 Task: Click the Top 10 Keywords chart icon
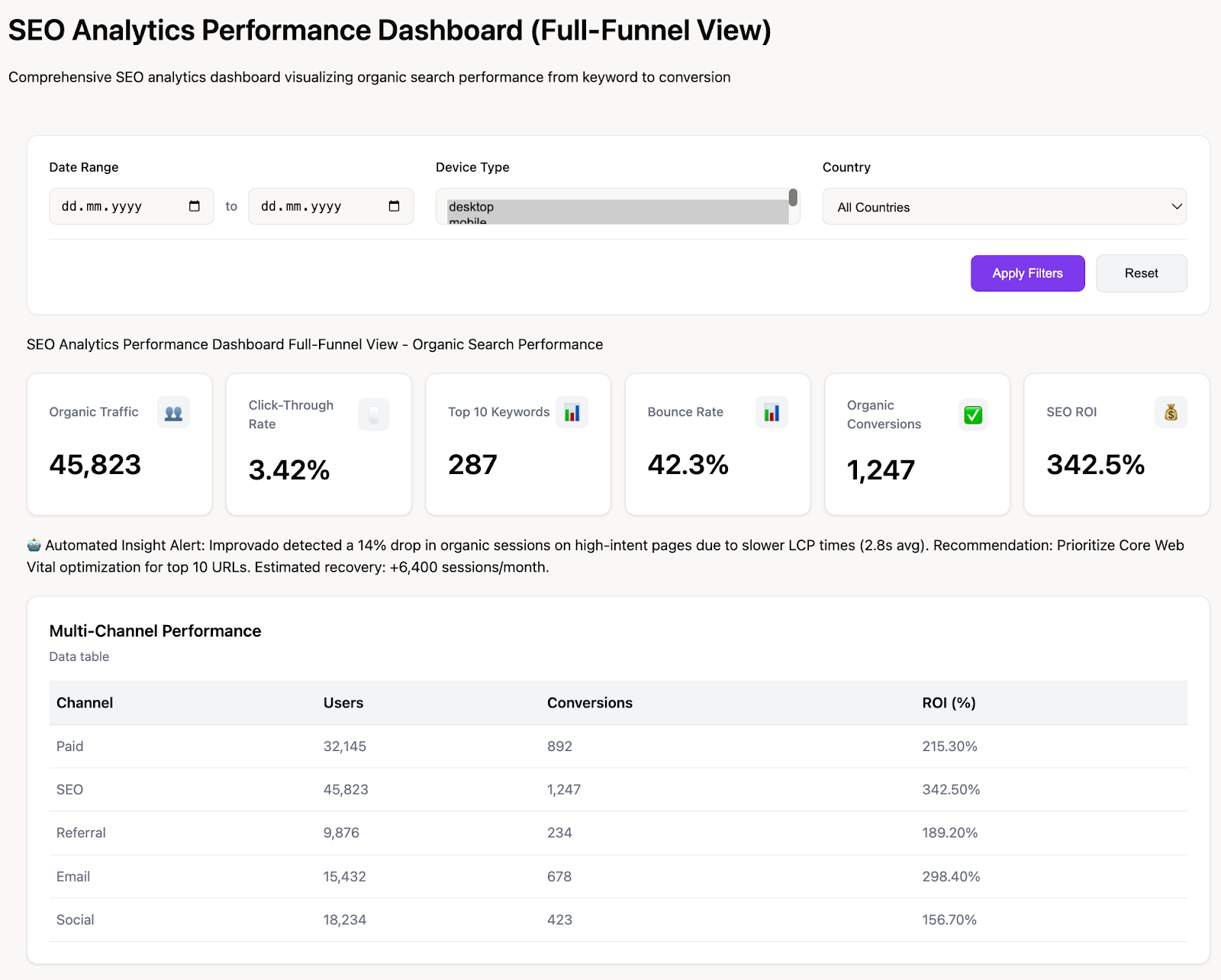(572, 413)
